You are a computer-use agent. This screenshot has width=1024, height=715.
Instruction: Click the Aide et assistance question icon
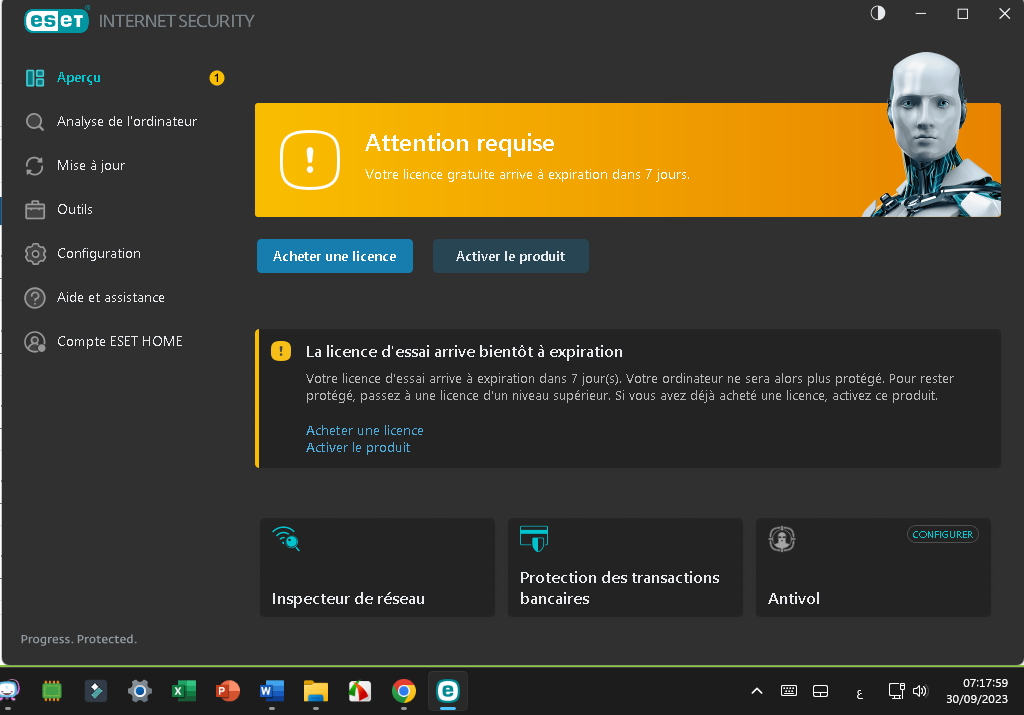35,298
